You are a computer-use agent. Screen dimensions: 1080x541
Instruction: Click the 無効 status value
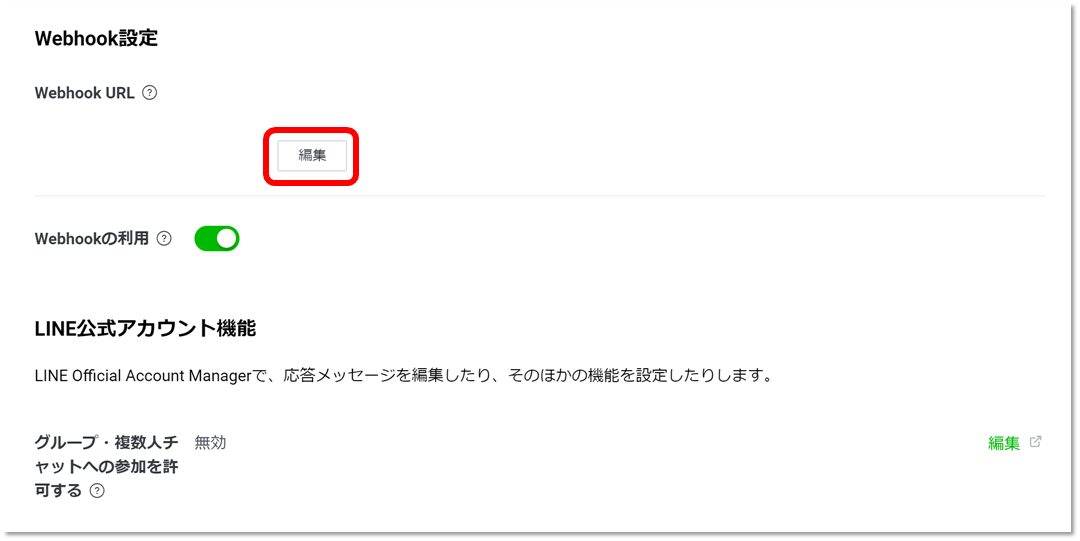tap(210, 442)
